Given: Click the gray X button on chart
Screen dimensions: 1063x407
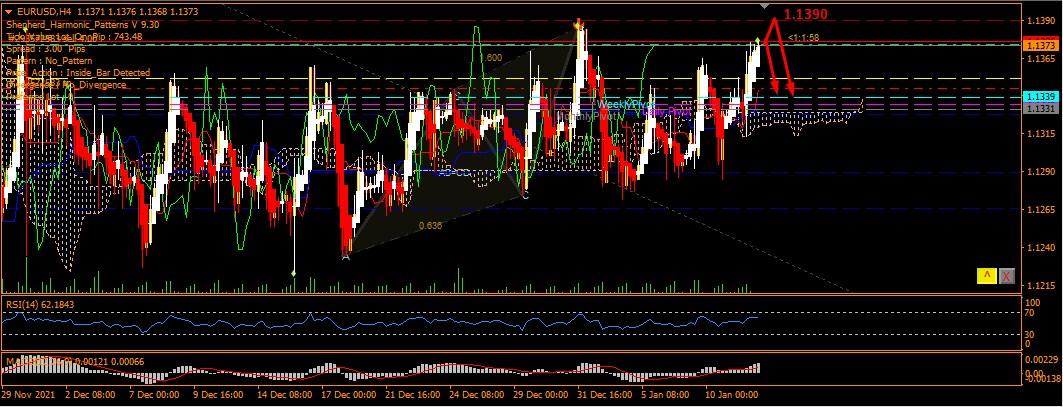Looking at the screenshot, I should [1007, 276].
